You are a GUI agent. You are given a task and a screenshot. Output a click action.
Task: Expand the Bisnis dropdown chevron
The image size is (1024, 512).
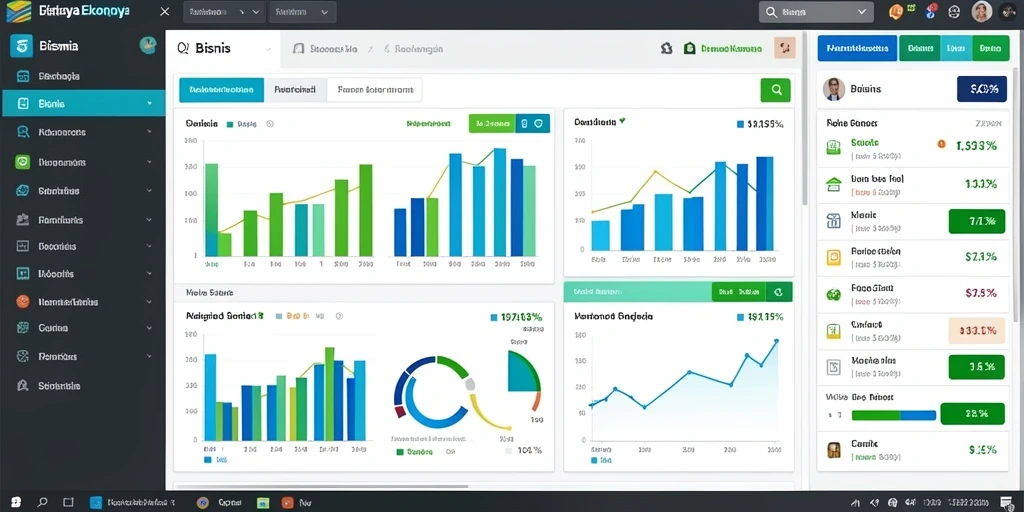coord(268,49)
